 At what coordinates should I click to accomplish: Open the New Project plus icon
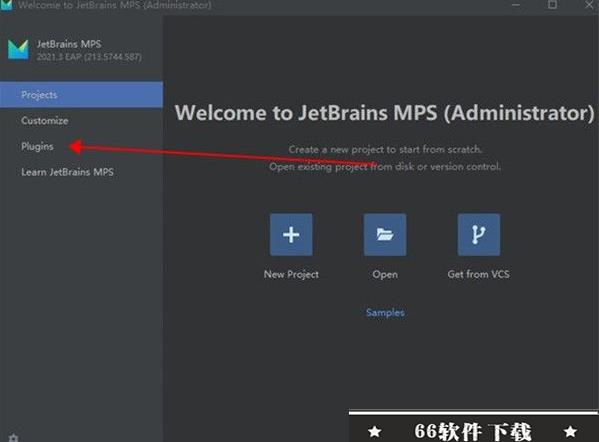tap(291, 235)
